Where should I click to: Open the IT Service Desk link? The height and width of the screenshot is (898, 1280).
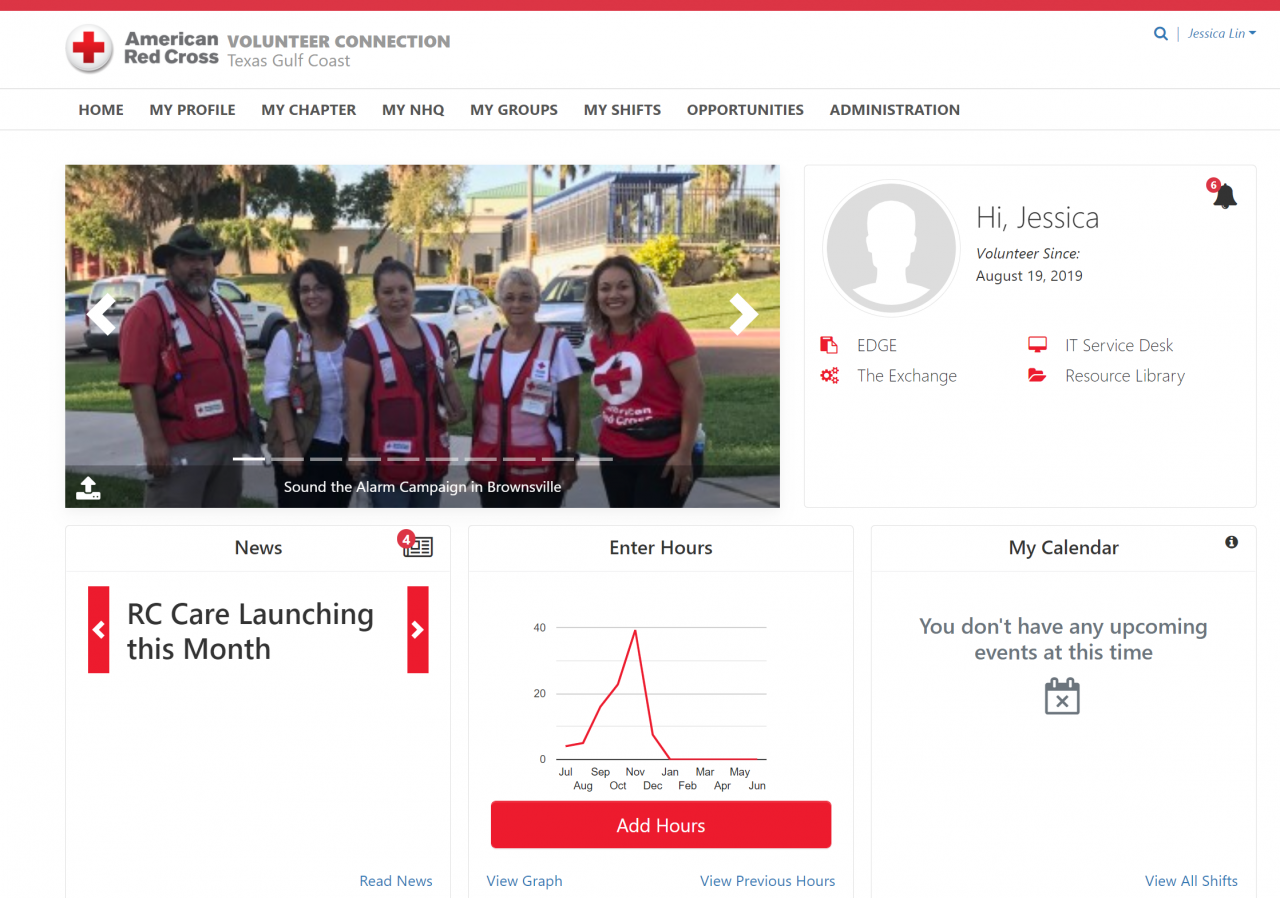1119,345
